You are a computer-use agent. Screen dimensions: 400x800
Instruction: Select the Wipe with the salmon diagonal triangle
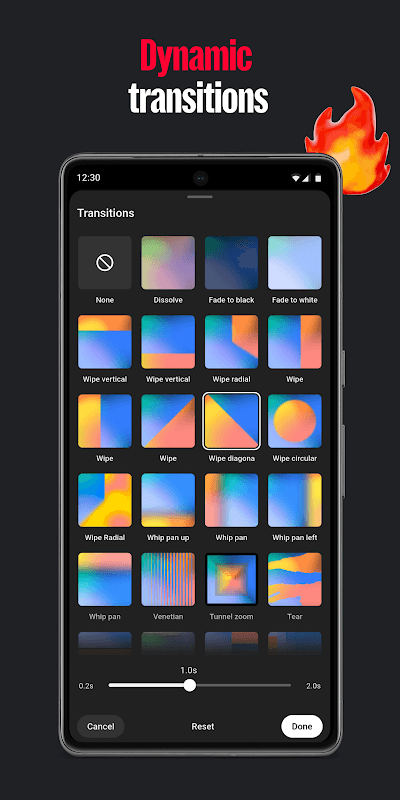(168, 421)
